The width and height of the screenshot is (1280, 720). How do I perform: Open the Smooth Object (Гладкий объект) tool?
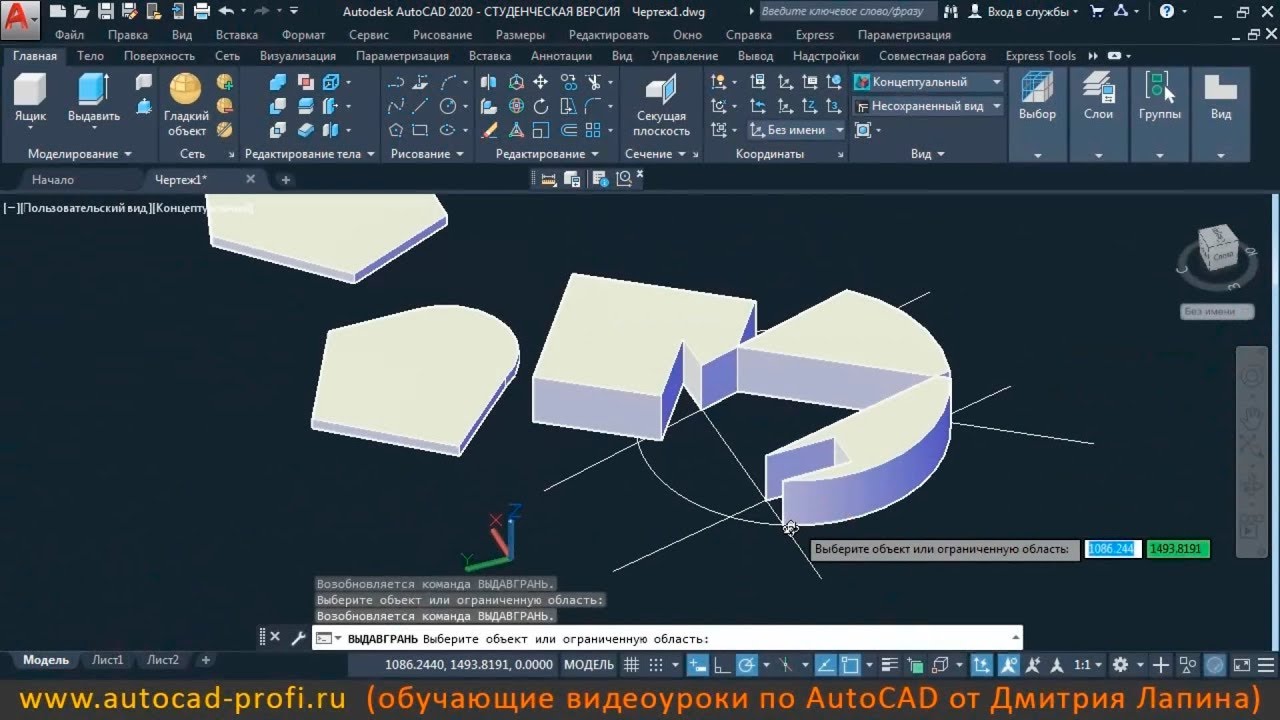[186, 104]
